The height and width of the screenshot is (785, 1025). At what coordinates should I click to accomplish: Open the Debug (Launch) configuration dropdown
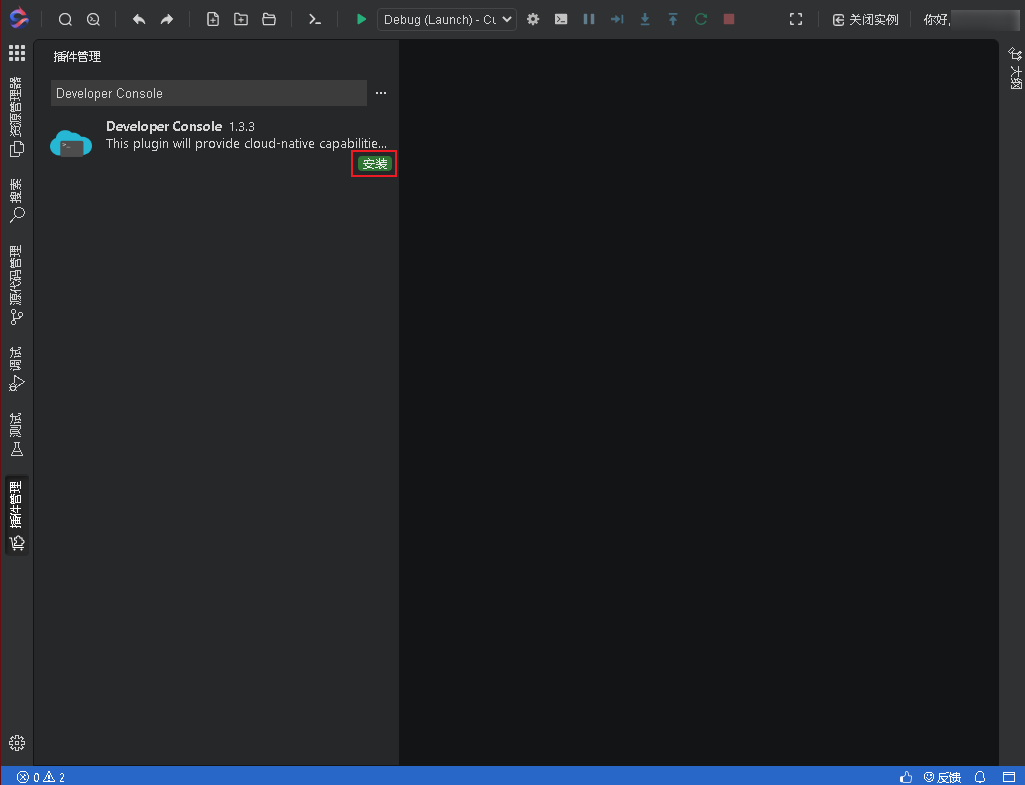click(x=446, y=20)
